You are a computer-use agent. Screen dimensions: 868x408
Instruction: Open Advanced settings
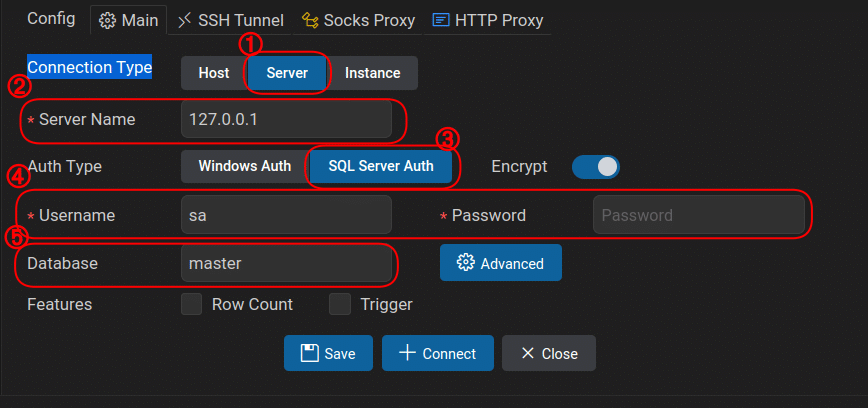pos(501,263)
